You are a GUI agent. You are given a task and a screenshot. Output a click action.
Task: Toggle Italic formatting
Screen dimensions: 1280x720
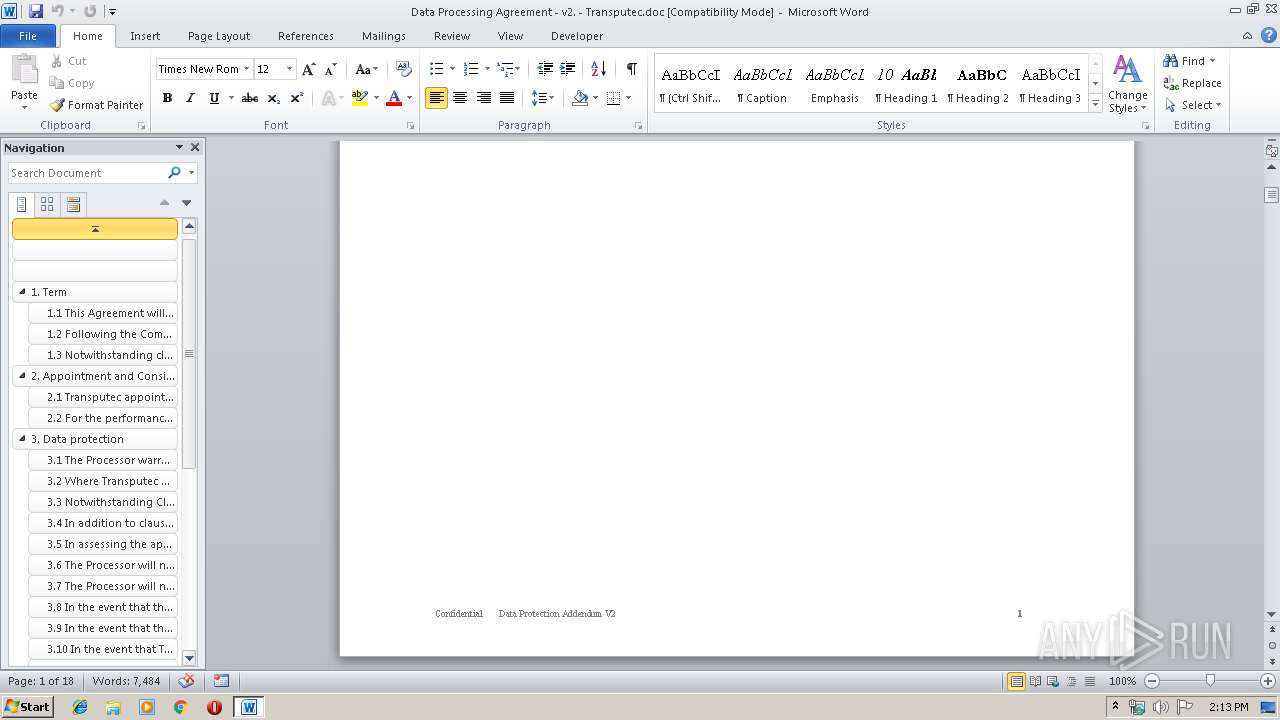(190, 98)
